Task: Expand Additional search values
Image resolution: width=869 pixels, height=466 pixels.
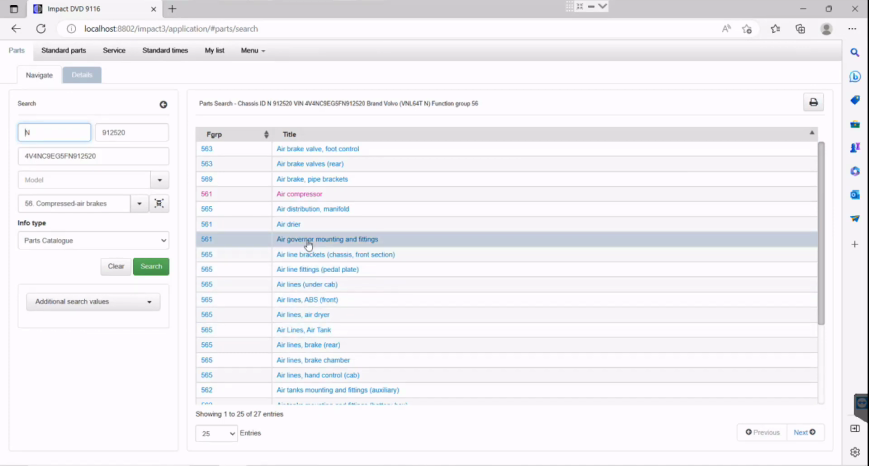Action: (x=93, y=302)
